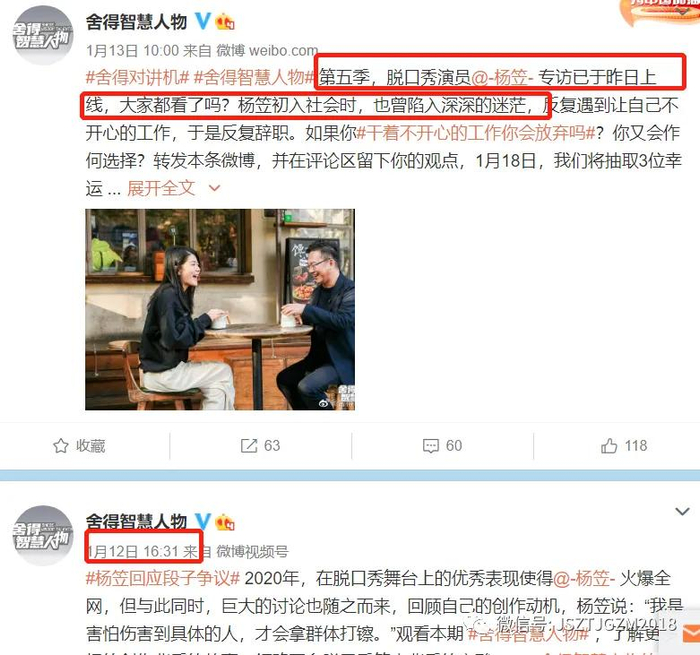700x655 pixels.
Task: Open hashtag #干着不开心的工作你会放弃吗#
Action: 476,133
